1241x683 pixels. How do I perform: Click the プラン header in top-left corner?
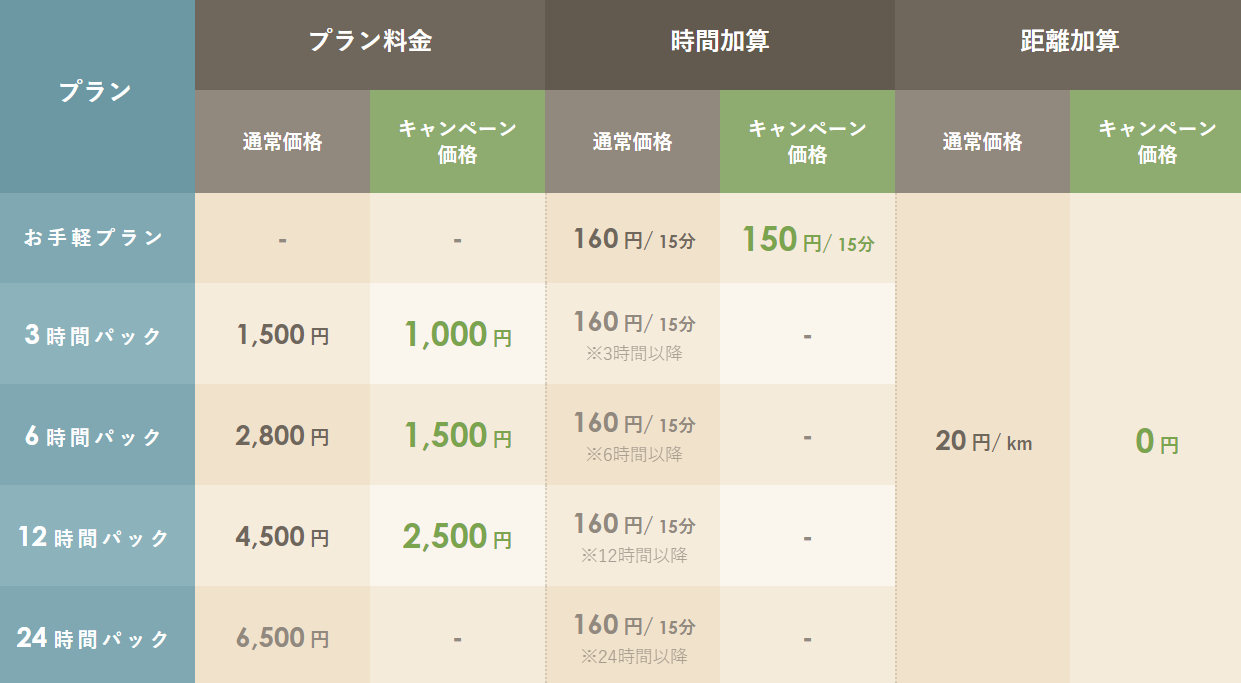tap(96, 92)
